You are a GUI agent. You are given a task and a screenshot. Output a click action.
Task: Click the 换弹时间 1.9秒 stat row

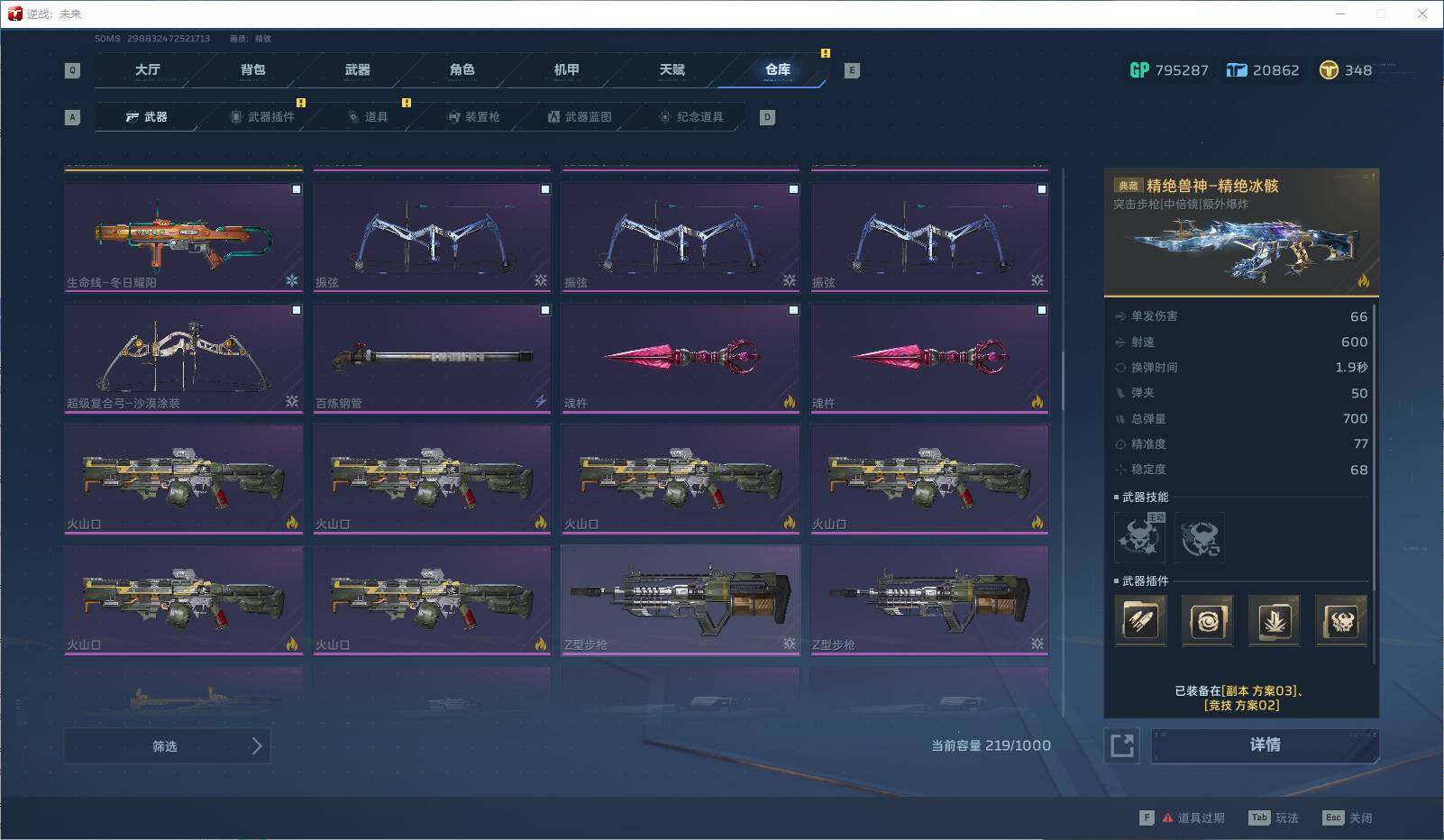pyautogui.click(x=1241, y=368)
